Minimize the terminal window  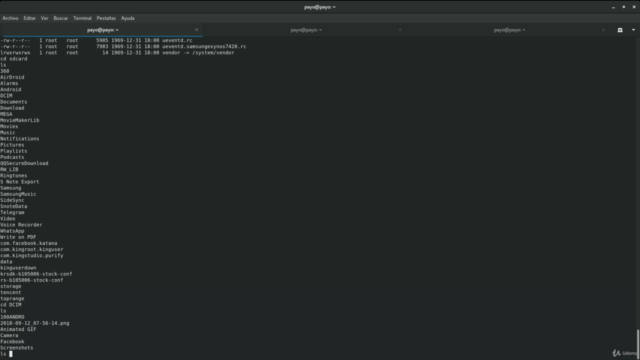[x=613, y=7]
